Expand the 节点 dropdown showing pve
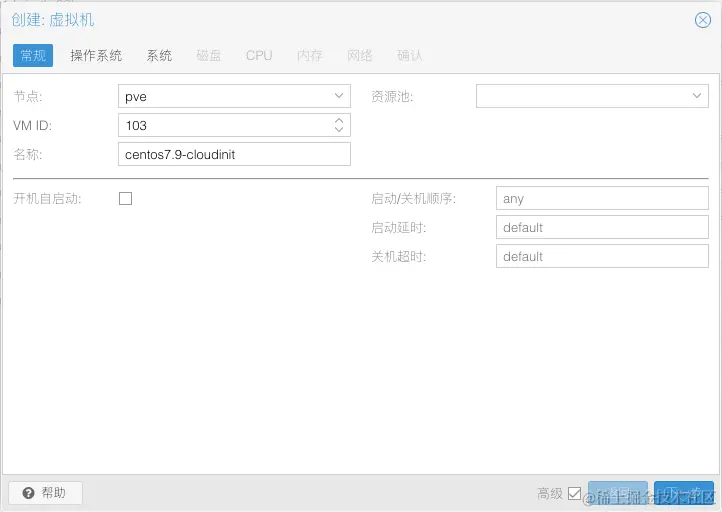Viewport: 722px width, 512px height. pyautogui.click(x=339, y=96)
